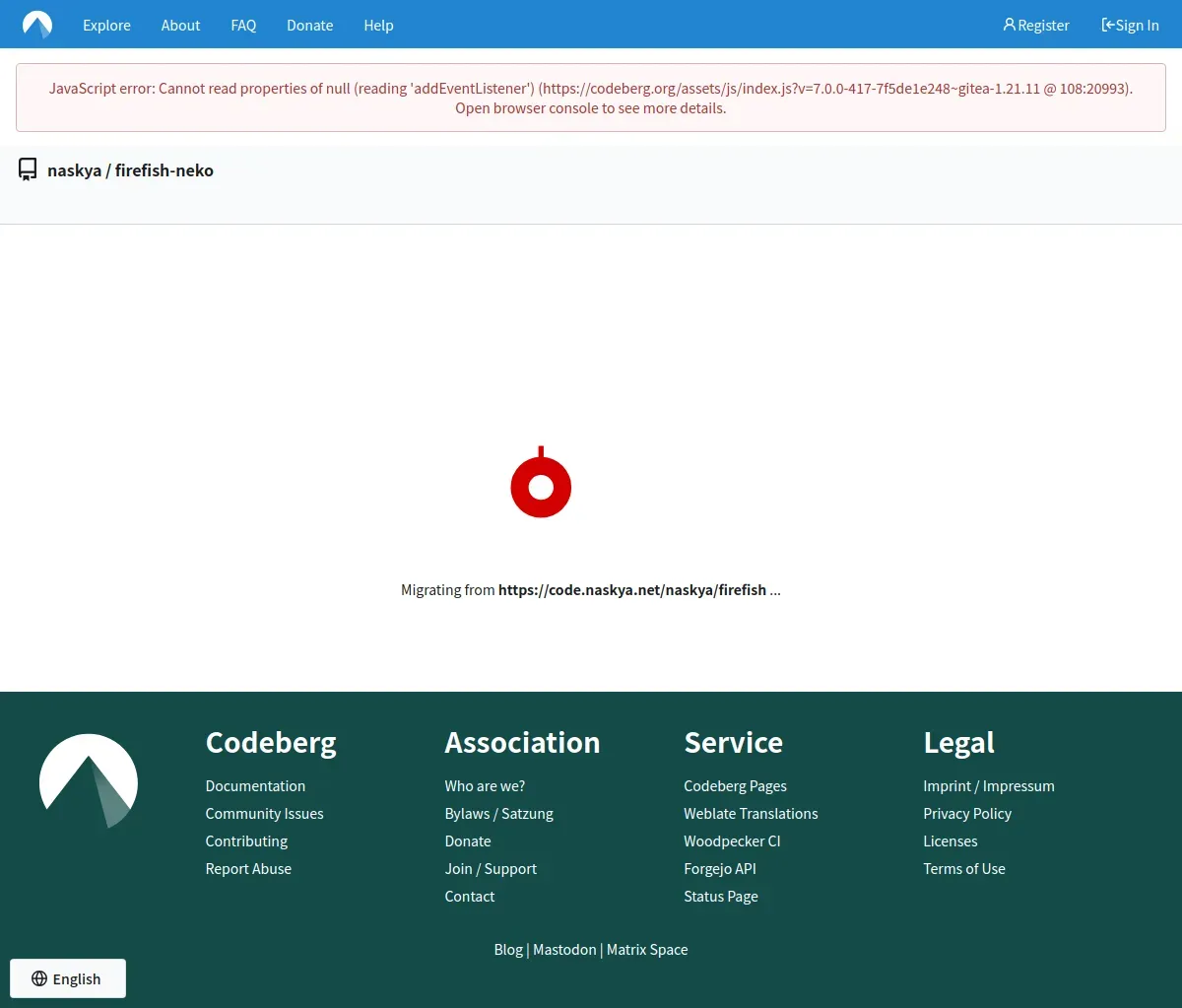
Task: Open the Report Abuse link
Action: tap(248, 869)
